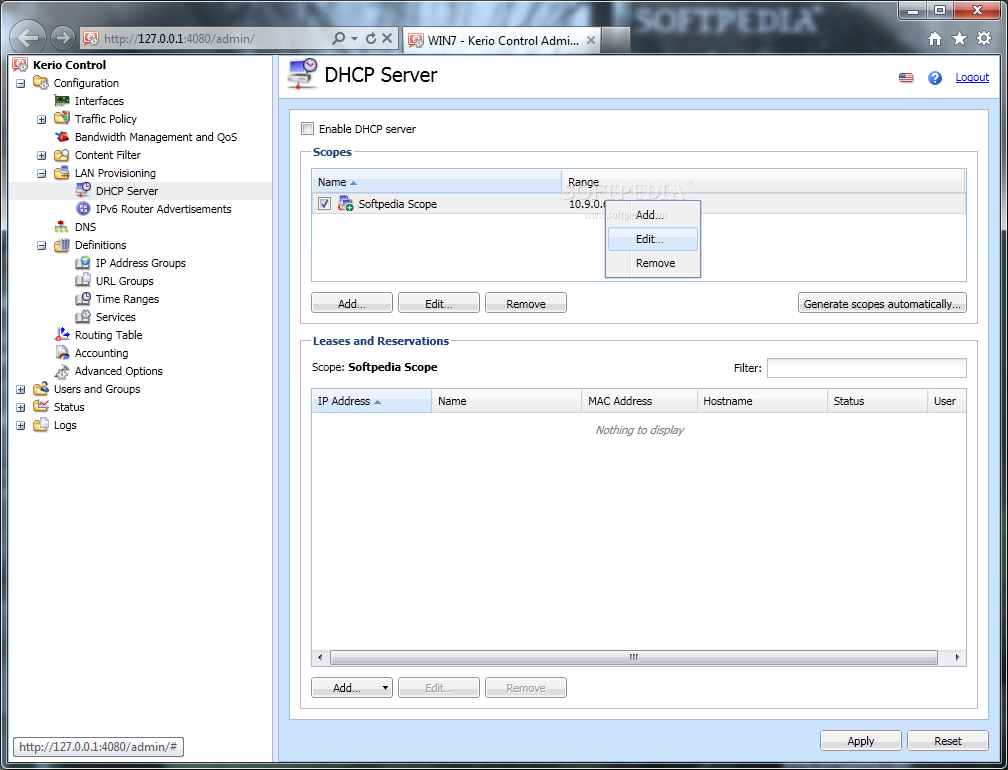Click the browser Back button
The height and width of the screenshot is (770, 1008).
tap(28, 38)
